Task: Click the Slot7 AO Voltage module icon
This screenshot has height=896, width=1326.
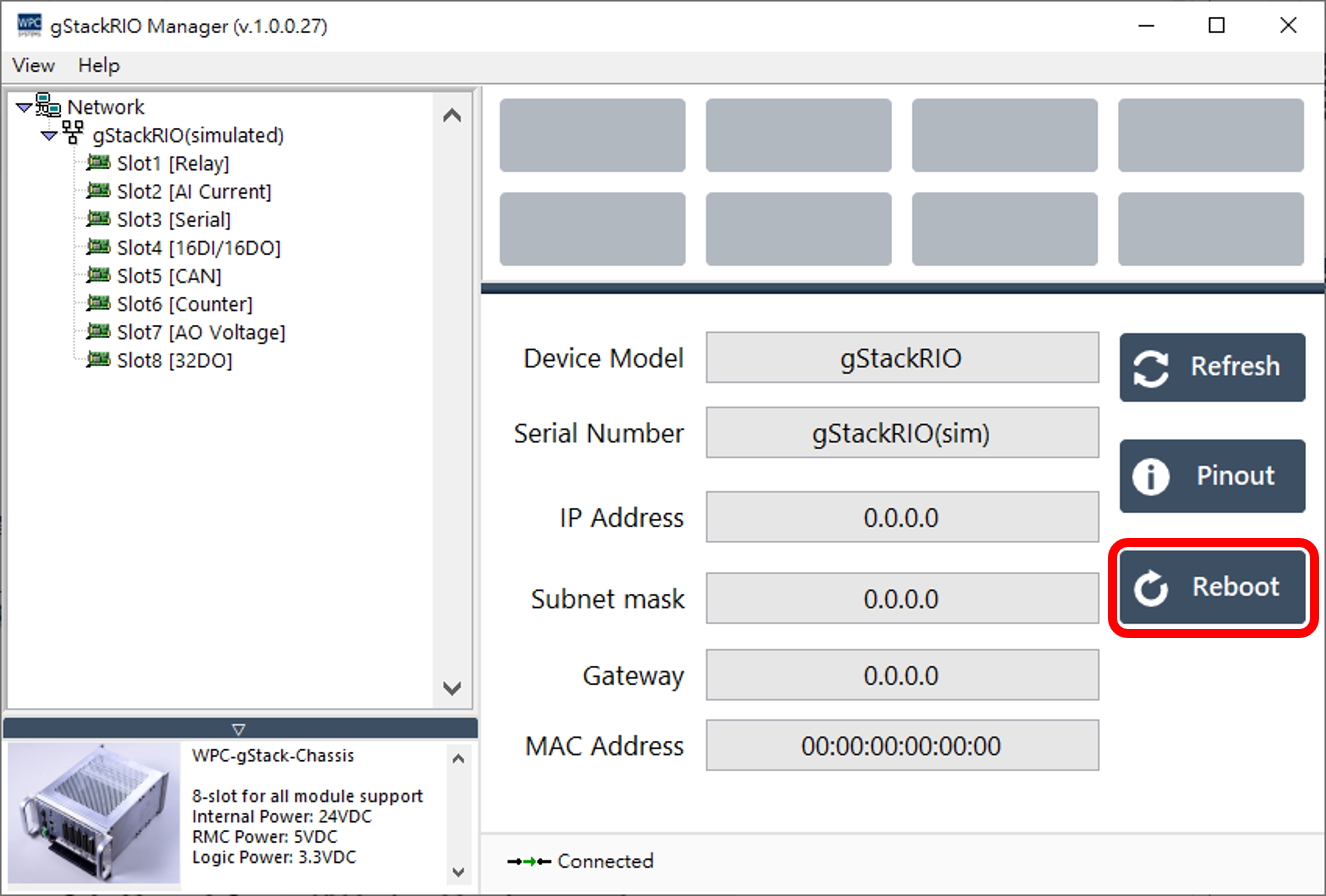Action: [x=98, y=331]
